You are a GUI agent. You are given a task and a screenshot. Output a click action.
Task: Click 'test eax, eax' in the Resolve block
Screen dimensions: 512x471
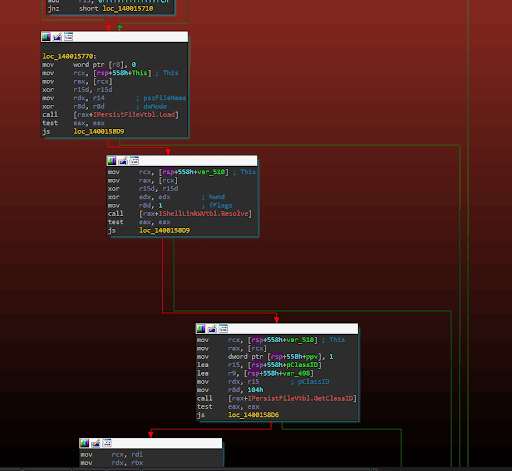[x=139, y=222]
